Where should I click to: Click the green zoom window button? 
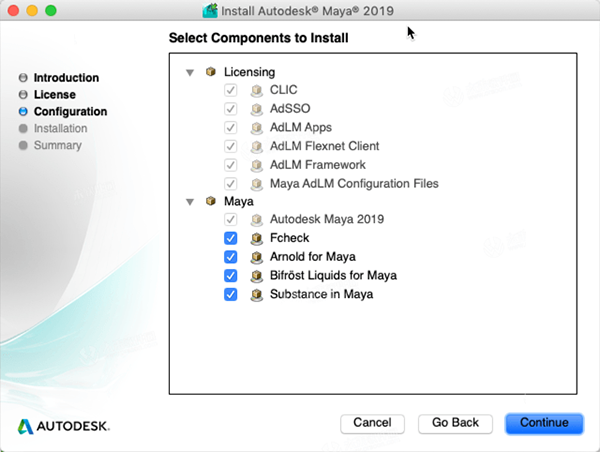(x=51, y=10)
